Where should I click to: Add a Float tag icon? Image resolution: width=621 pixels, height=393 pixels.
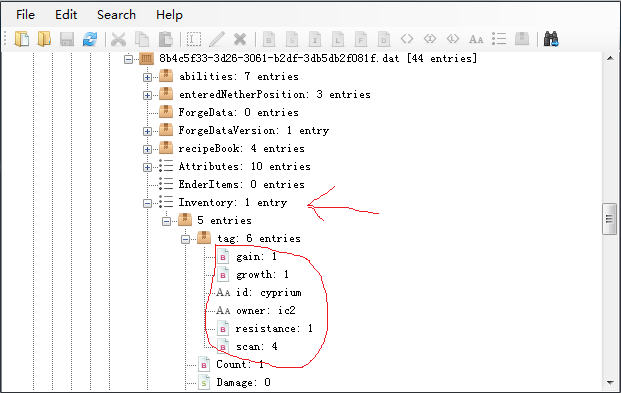361,39
